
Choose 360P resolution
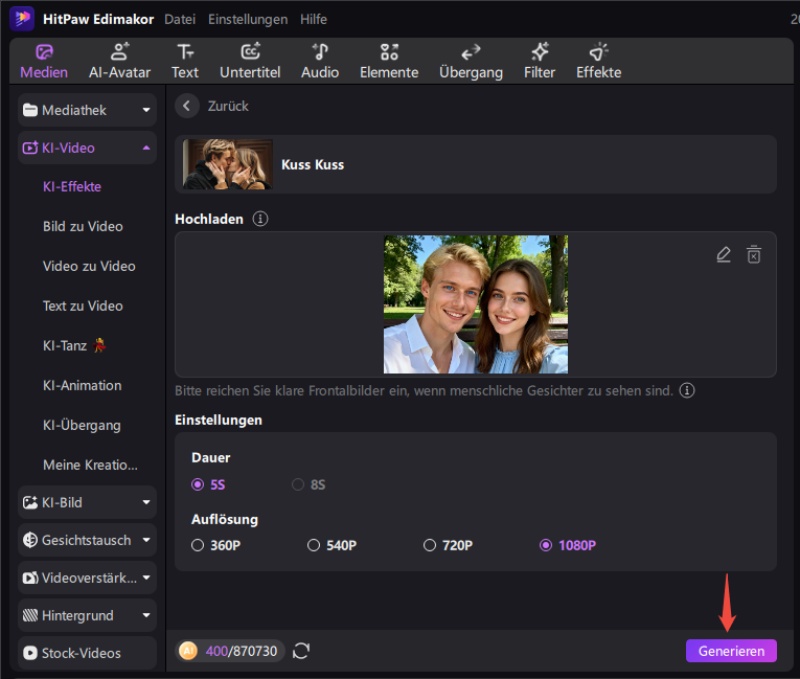(198, 545)
